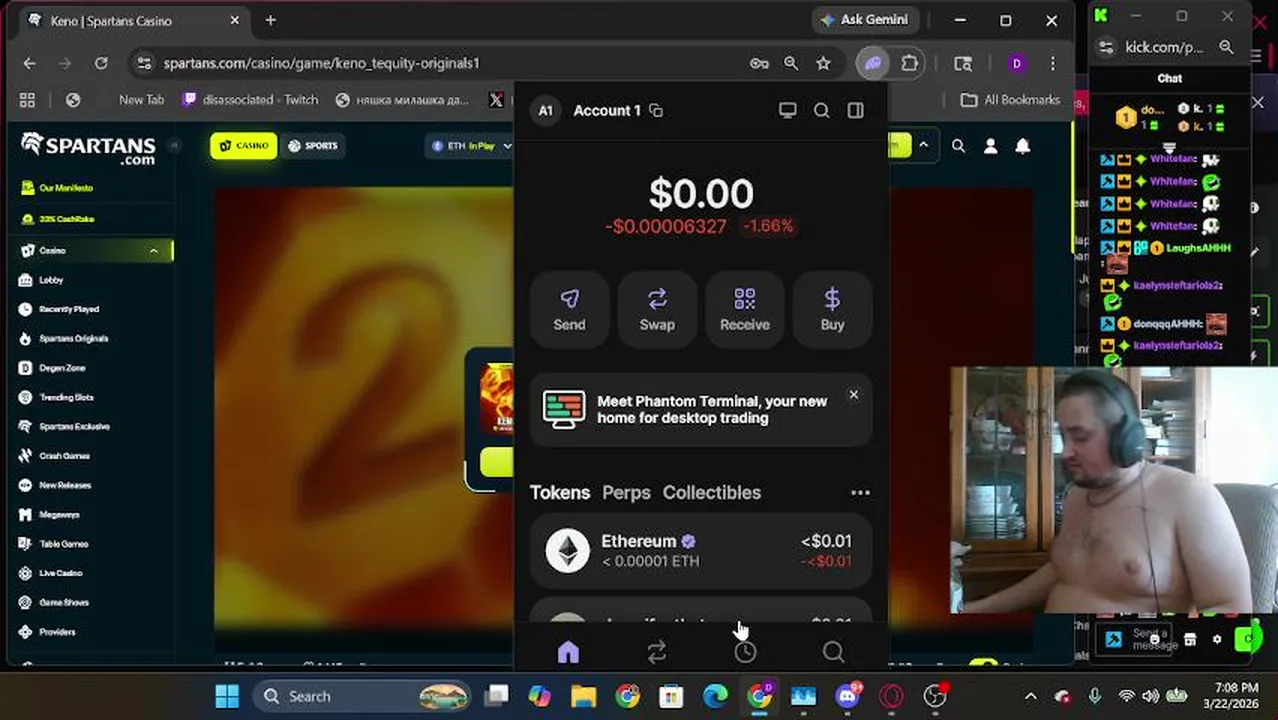Open wallet activity history tab

coord(745,653)
